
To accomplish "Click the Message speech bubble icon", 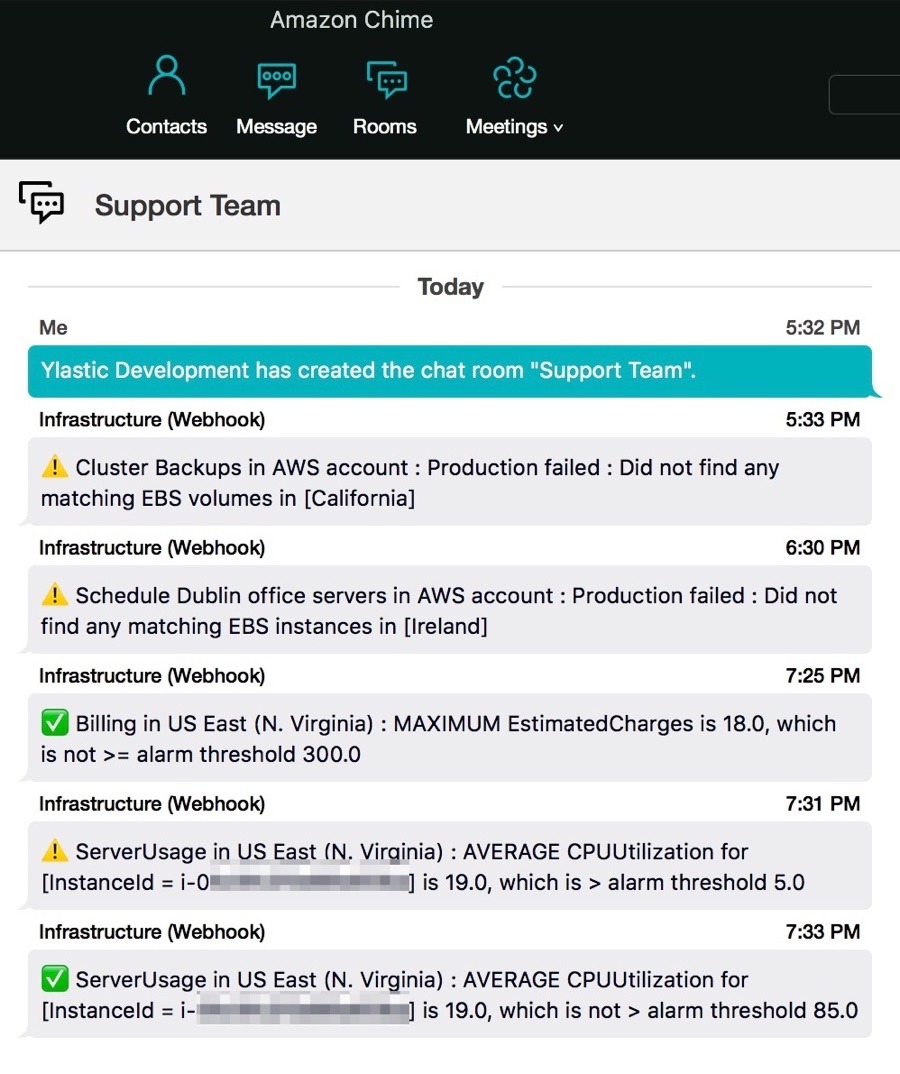I will (277, 79).
